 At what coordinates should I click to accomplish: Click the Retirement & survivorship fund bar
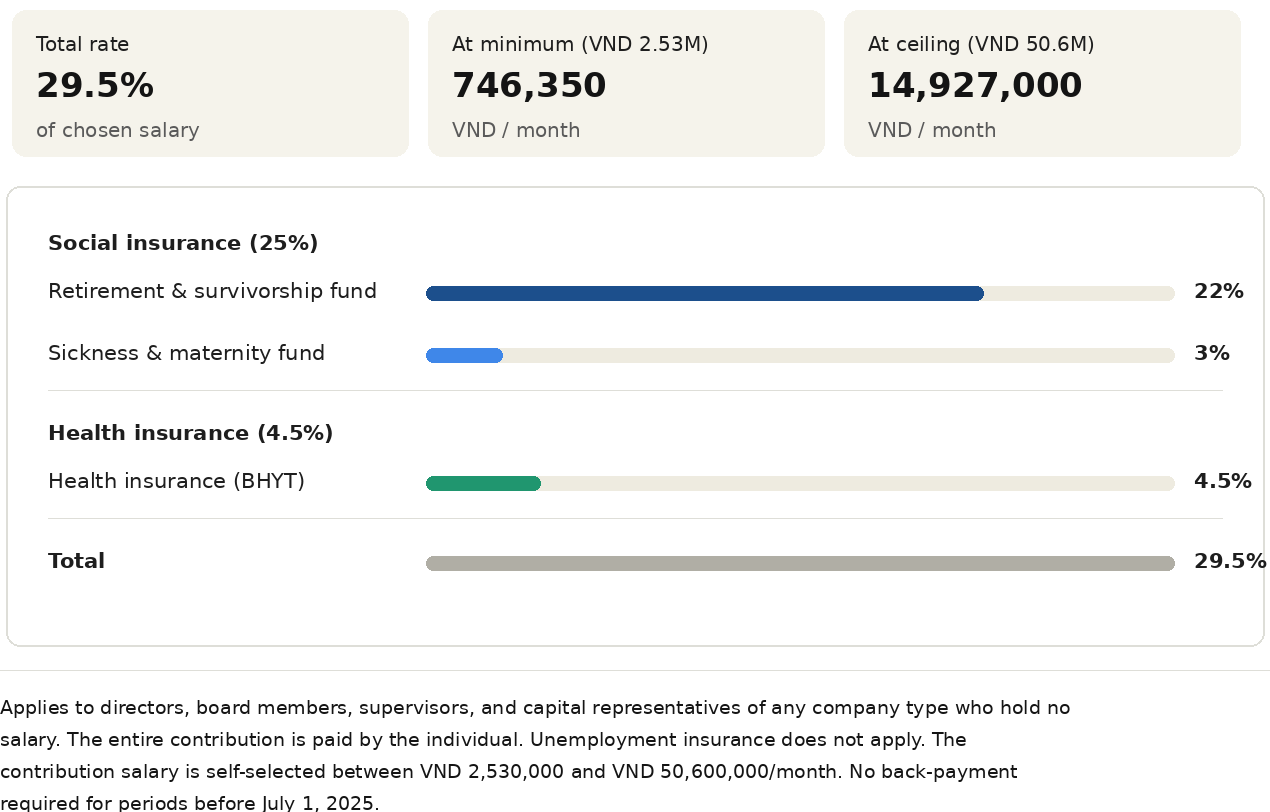coord(800,293)
